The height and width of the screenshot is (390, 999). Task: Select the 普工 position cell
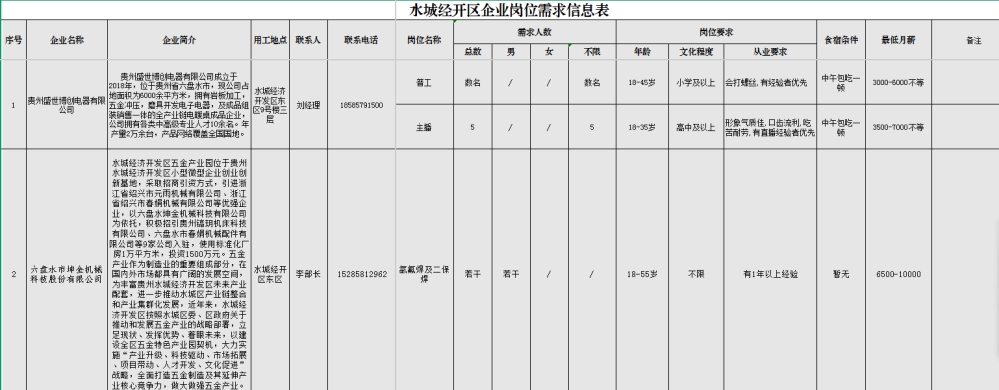click(x=424, y=82)
